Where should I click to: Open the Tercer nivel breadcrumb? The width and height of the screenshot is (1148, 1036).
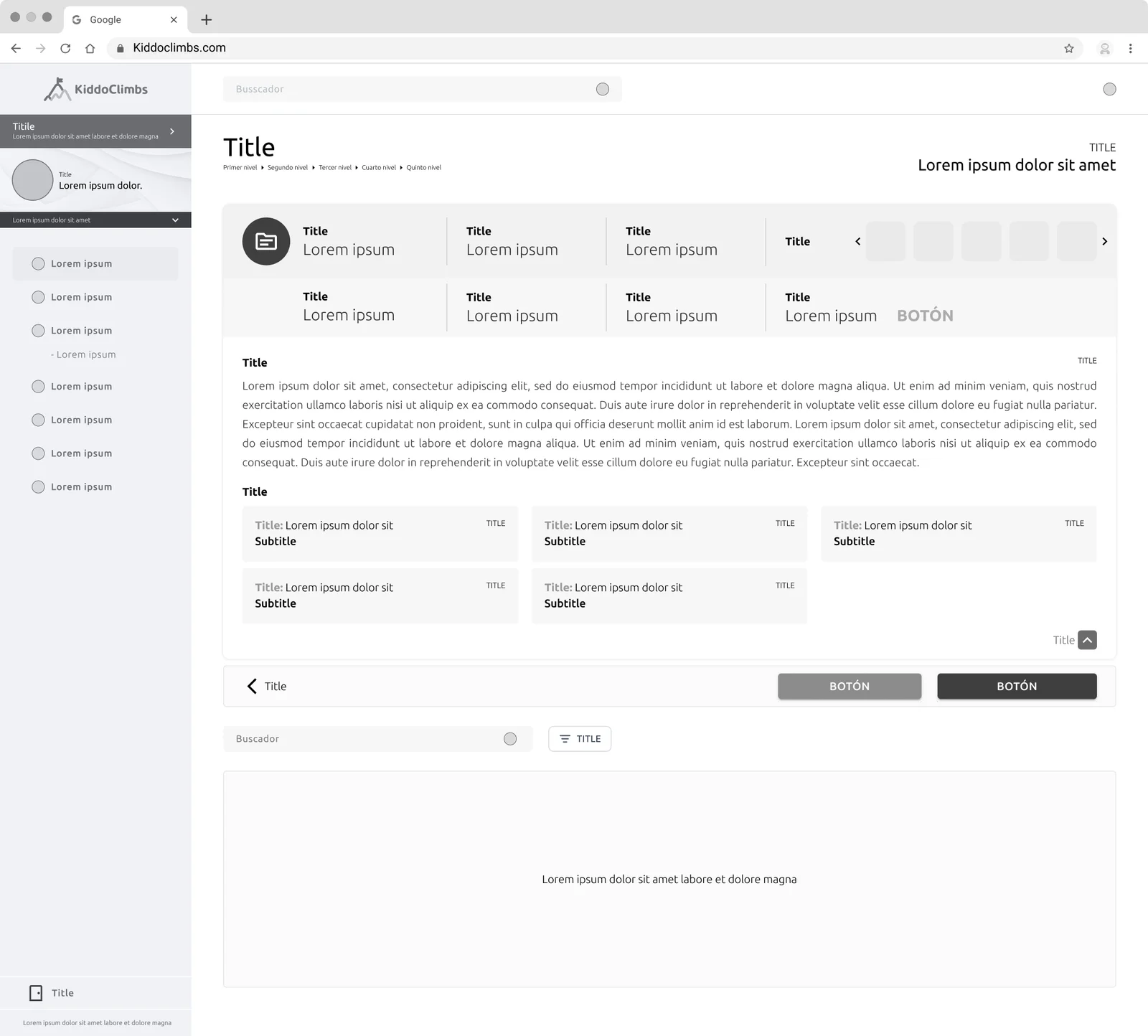335,168
